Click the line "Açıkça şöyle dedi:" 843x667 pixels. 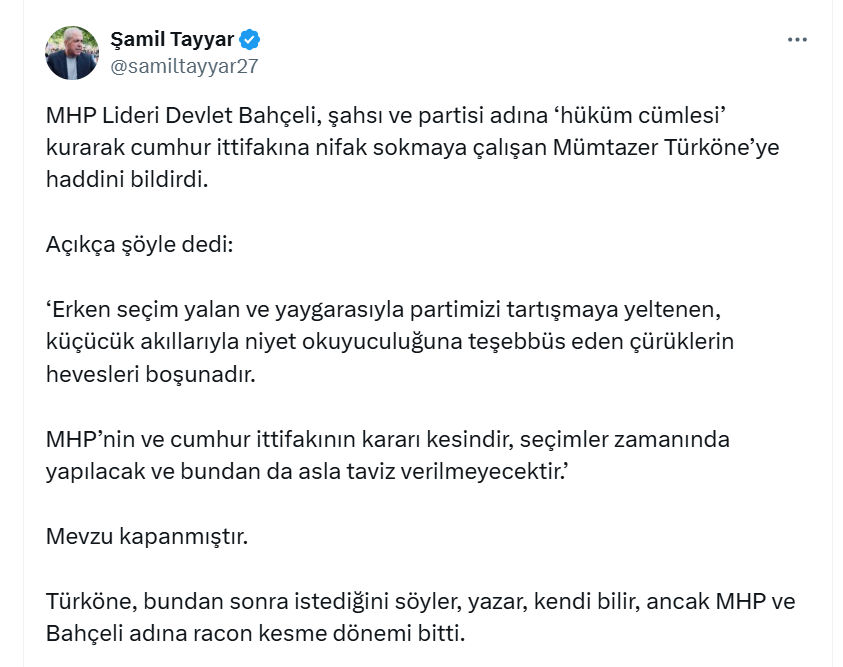tap(139, 244)
